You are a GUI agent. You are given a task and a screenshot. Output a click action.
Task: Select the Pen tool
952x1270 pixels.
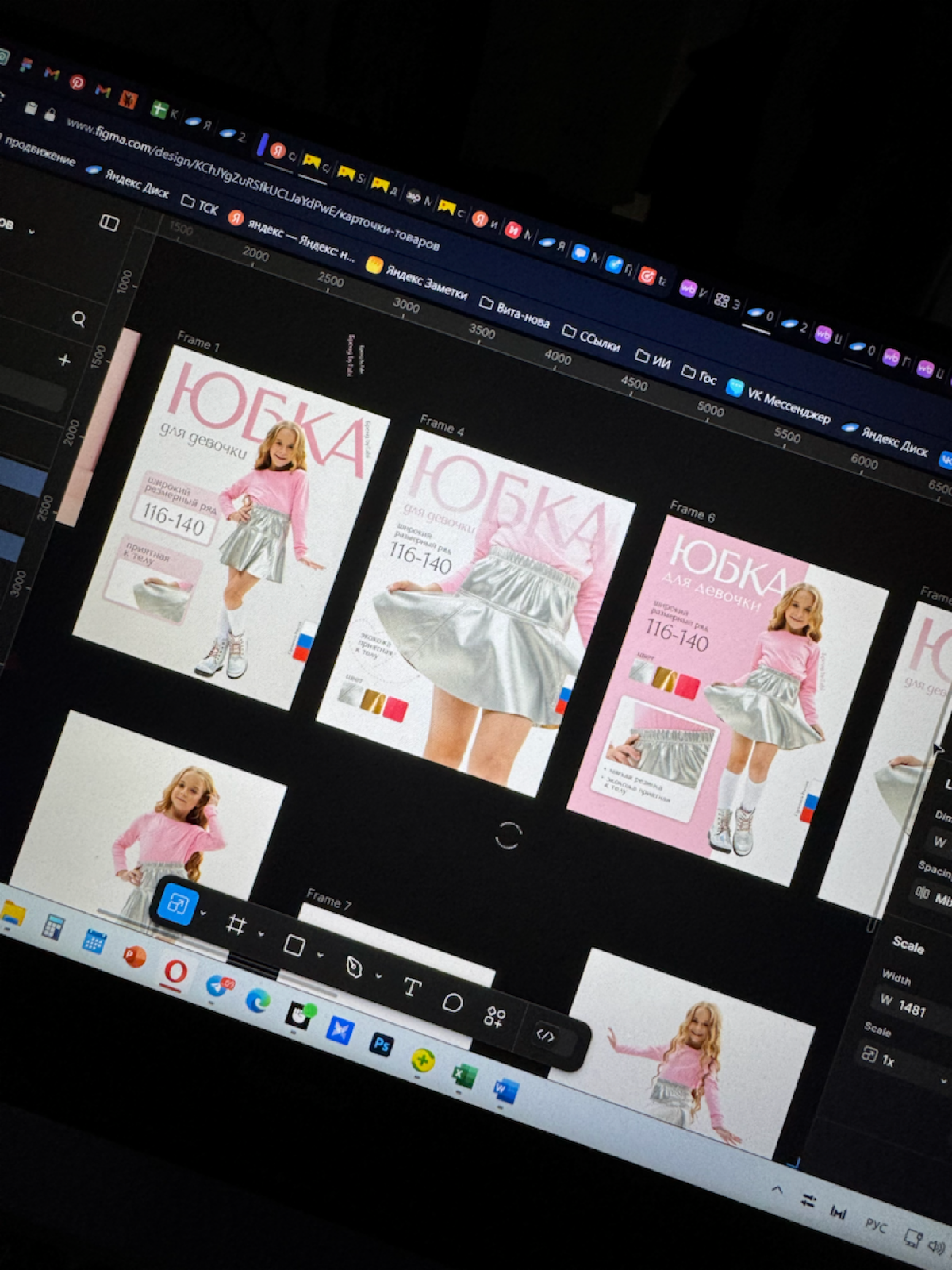click(x=354, y=966)
